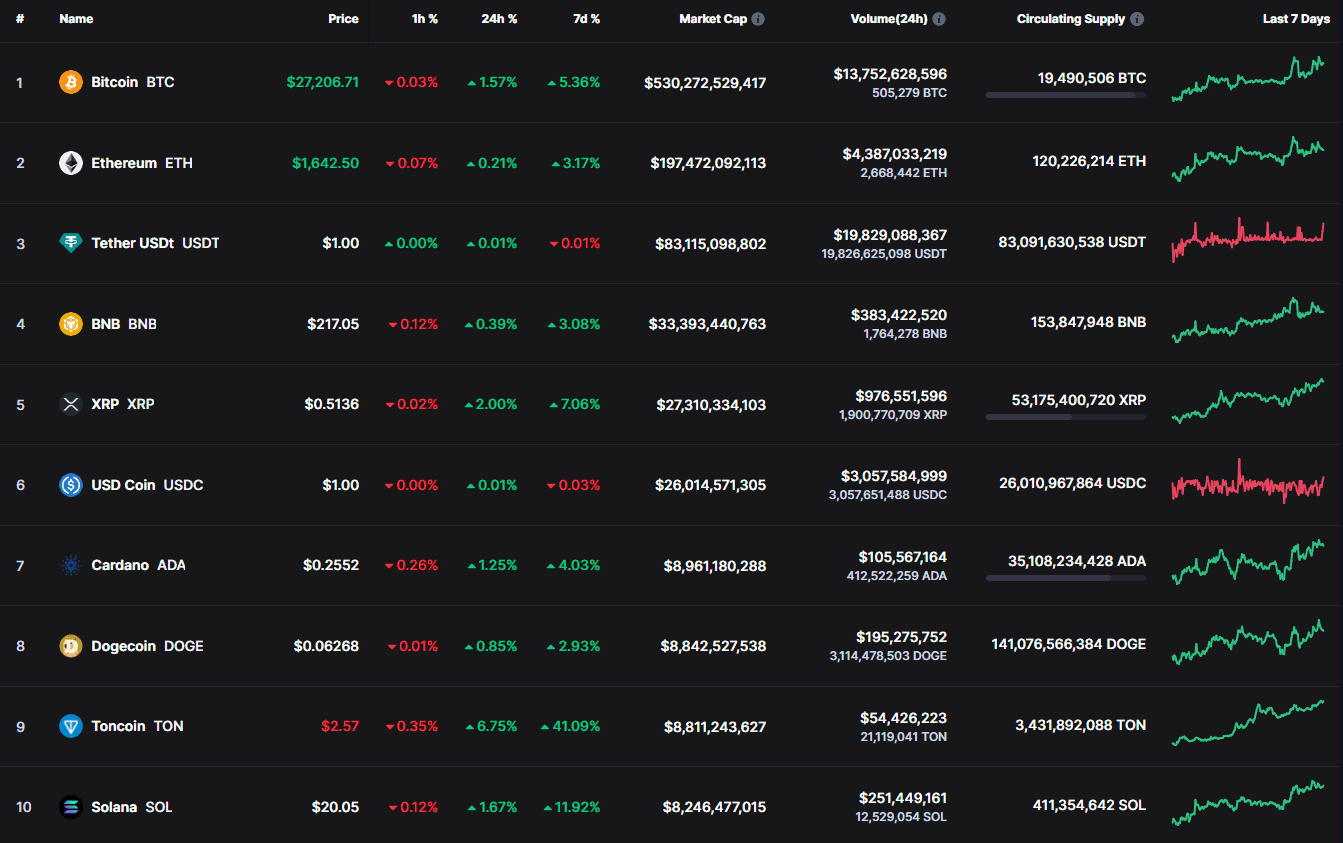
Task: Click the Solana logo icon
Action: point(70,807)
